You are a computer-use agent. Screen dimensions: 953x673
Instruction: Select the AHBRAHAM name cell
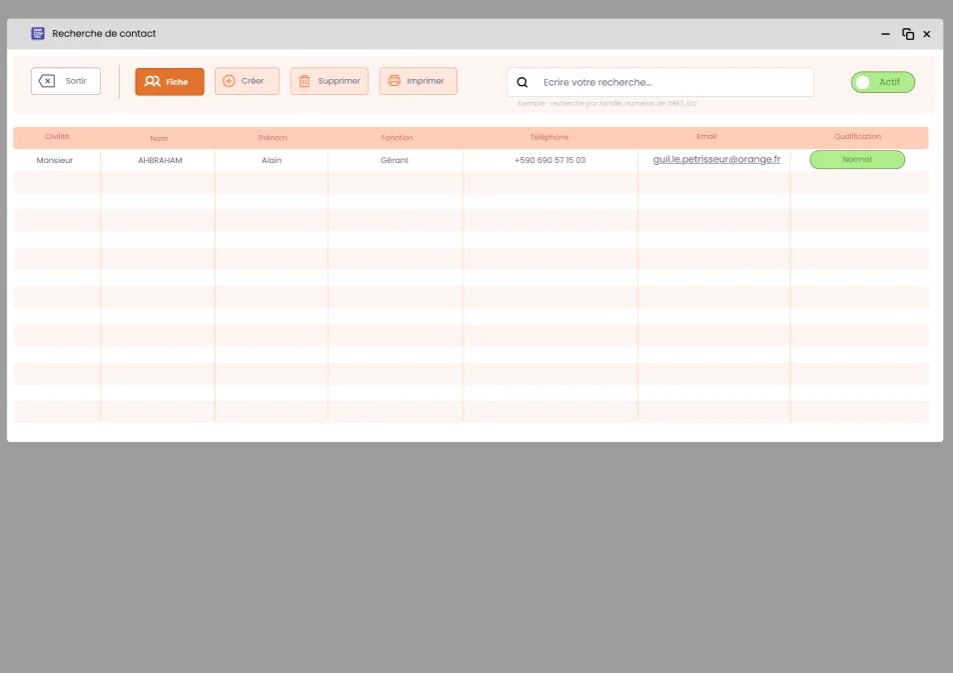[x=160, y=160]
